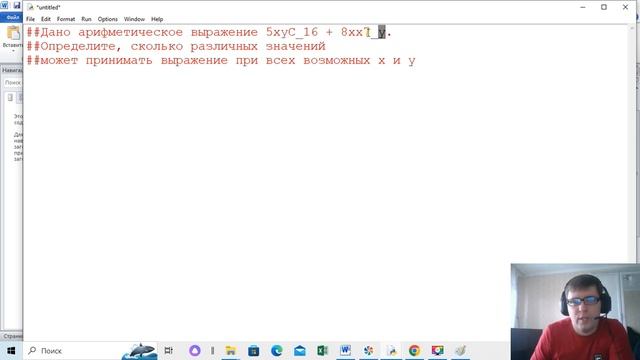Open the Options menu in IDLE

(107, 19)
